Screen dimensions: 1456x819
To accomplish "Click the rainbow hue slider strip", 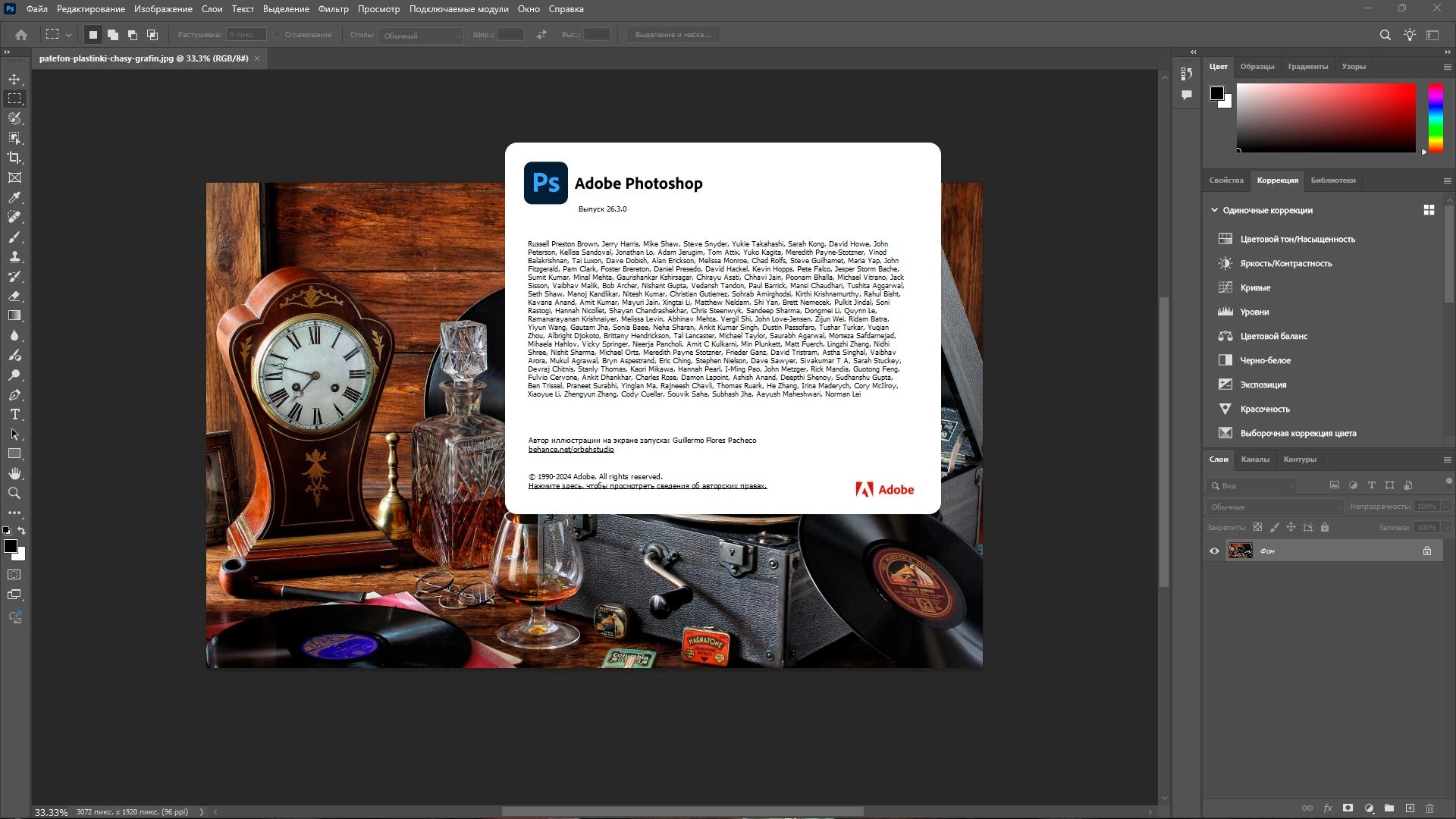I will tap(1436, 118).
